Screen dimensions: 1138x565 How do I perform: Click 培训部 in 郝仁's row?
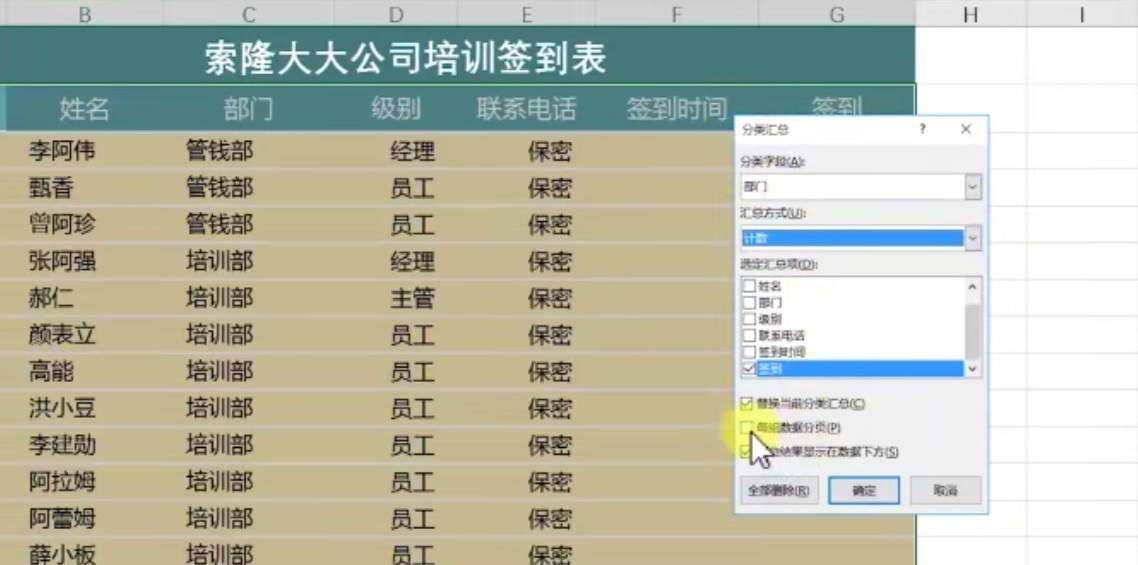219,298
